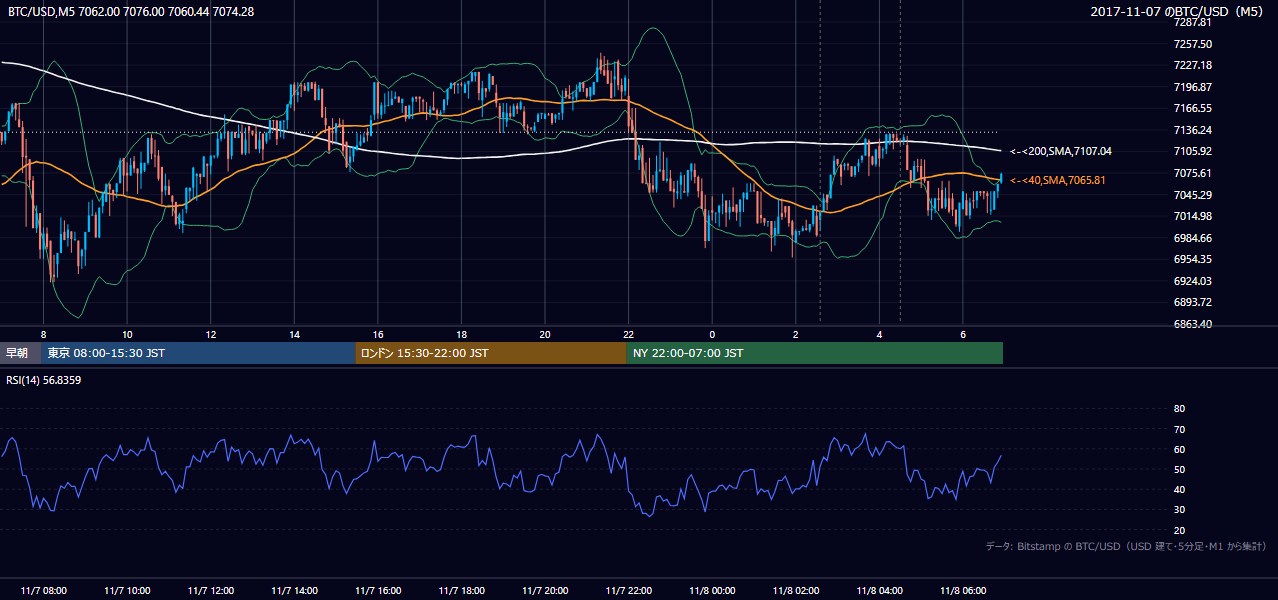Image resolution: width=1278 pixels, height=600 pixels.
Task: Click the RSI 30 level label
Action: pos(1179,510)
